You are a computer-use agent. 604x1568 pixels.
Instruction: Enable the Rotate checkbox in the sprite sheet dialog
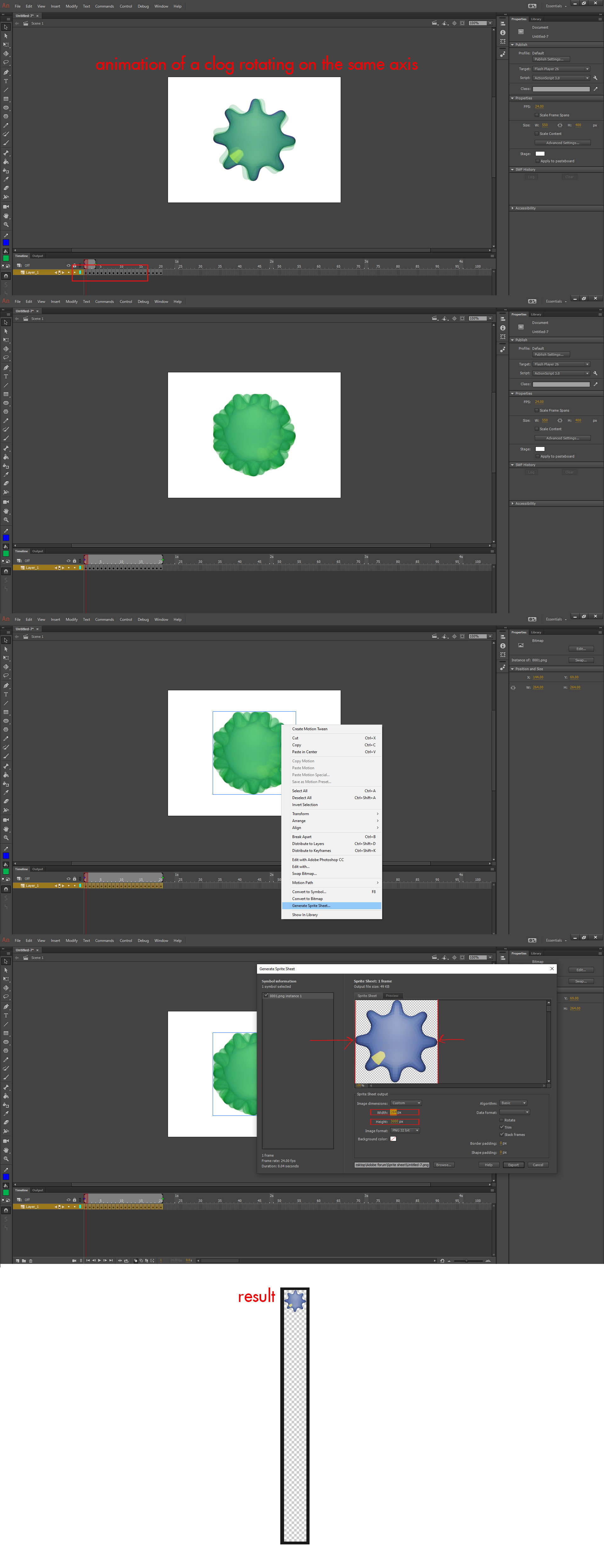[x=501, y=1120]
